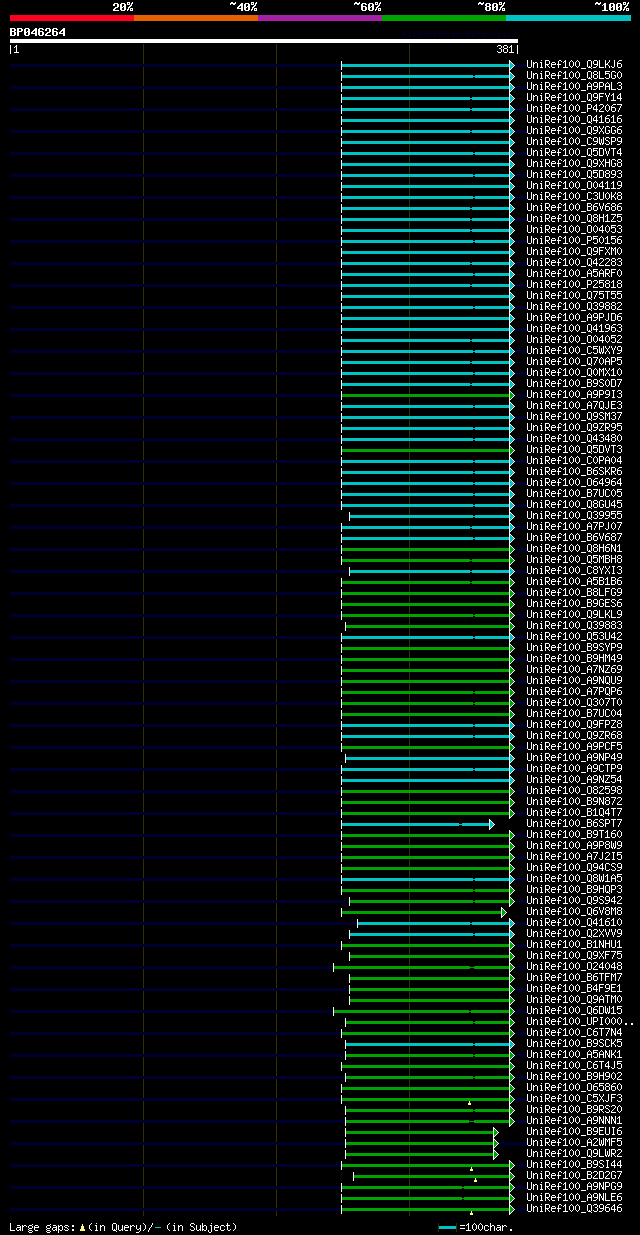The image size is (640, 1235).
Task: Click the alignment bar for UniRef100_Q6V8M8
Action: coord(424,912)
